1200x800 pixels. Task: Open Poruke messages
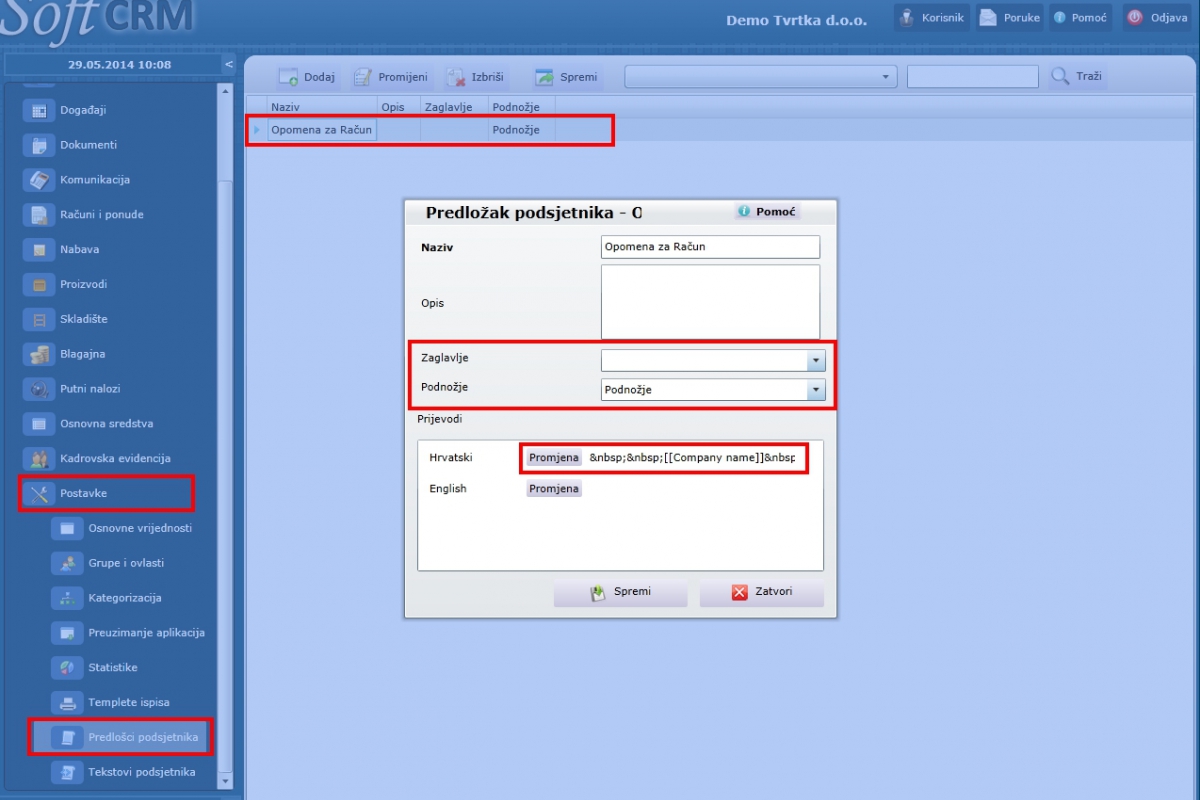(1010, 18)
